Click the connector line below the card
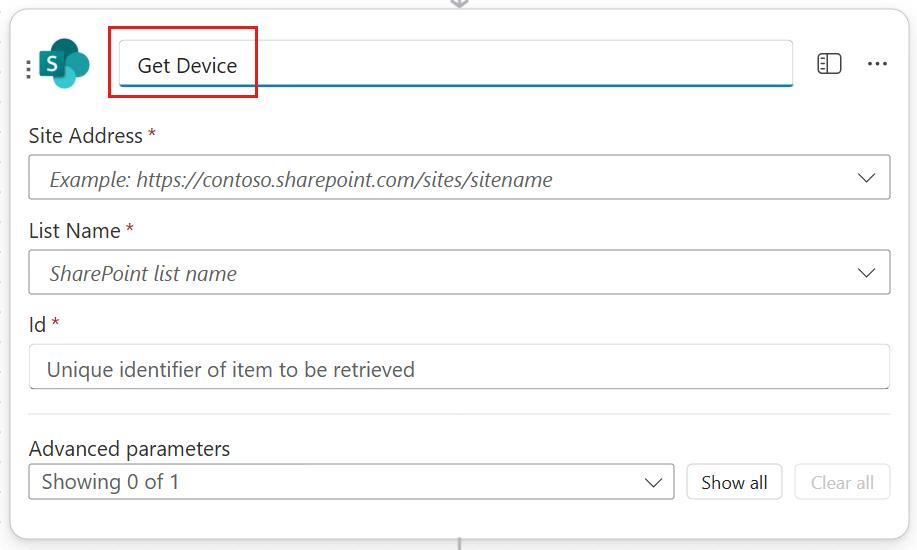Image resolution: width=917 pixels, height=550 pixels. tap(459, 544)
